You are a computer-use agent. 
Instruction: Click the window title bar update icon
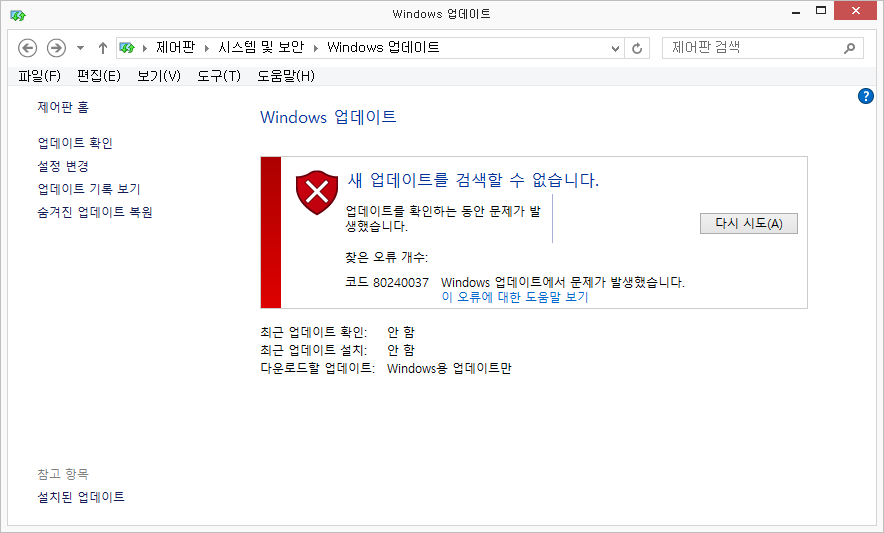[17, 15]
